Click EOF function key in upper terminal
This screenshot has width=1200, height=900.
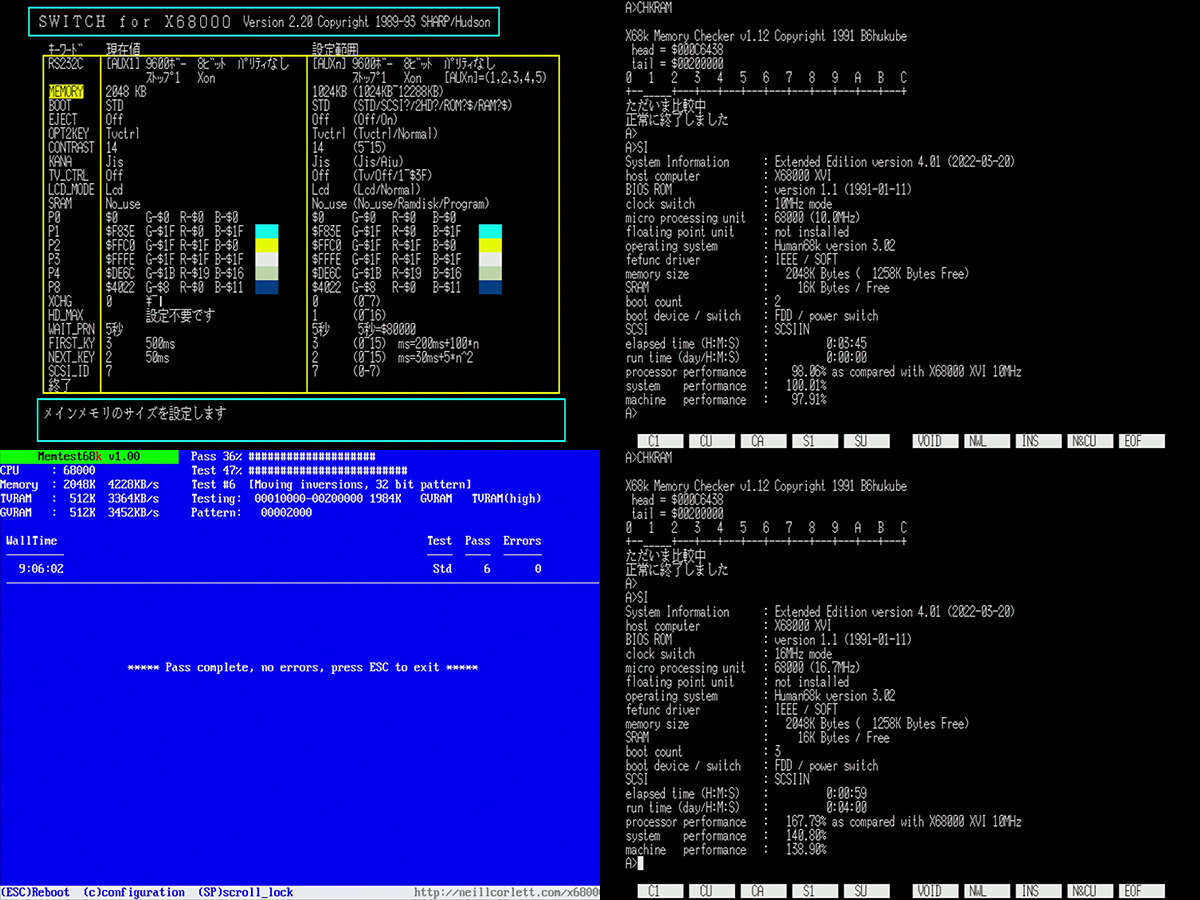(1142, 441)
